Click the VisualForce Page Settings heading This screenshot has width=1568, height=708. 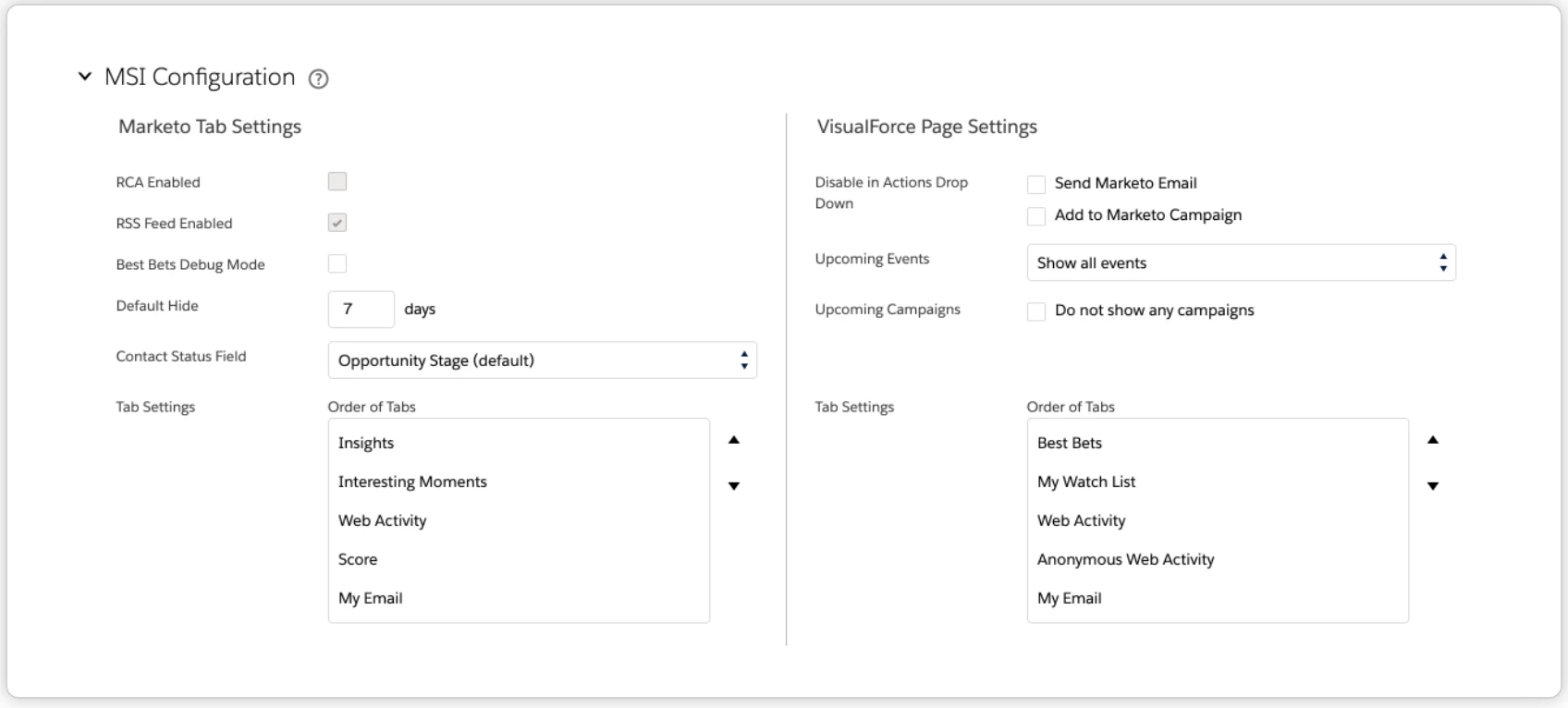[x=927, y=127]
